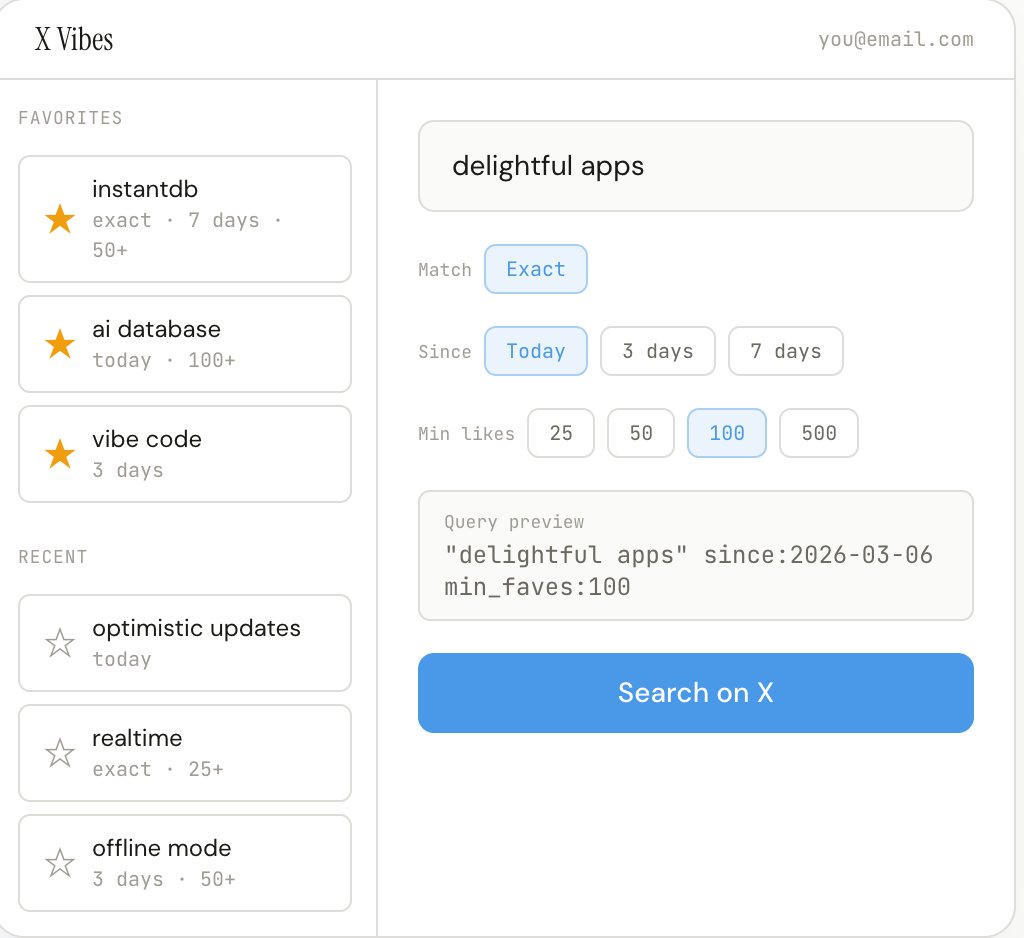Star the optimistic updates recent search
Screen dimensions: 1024x938
point(59,643)
